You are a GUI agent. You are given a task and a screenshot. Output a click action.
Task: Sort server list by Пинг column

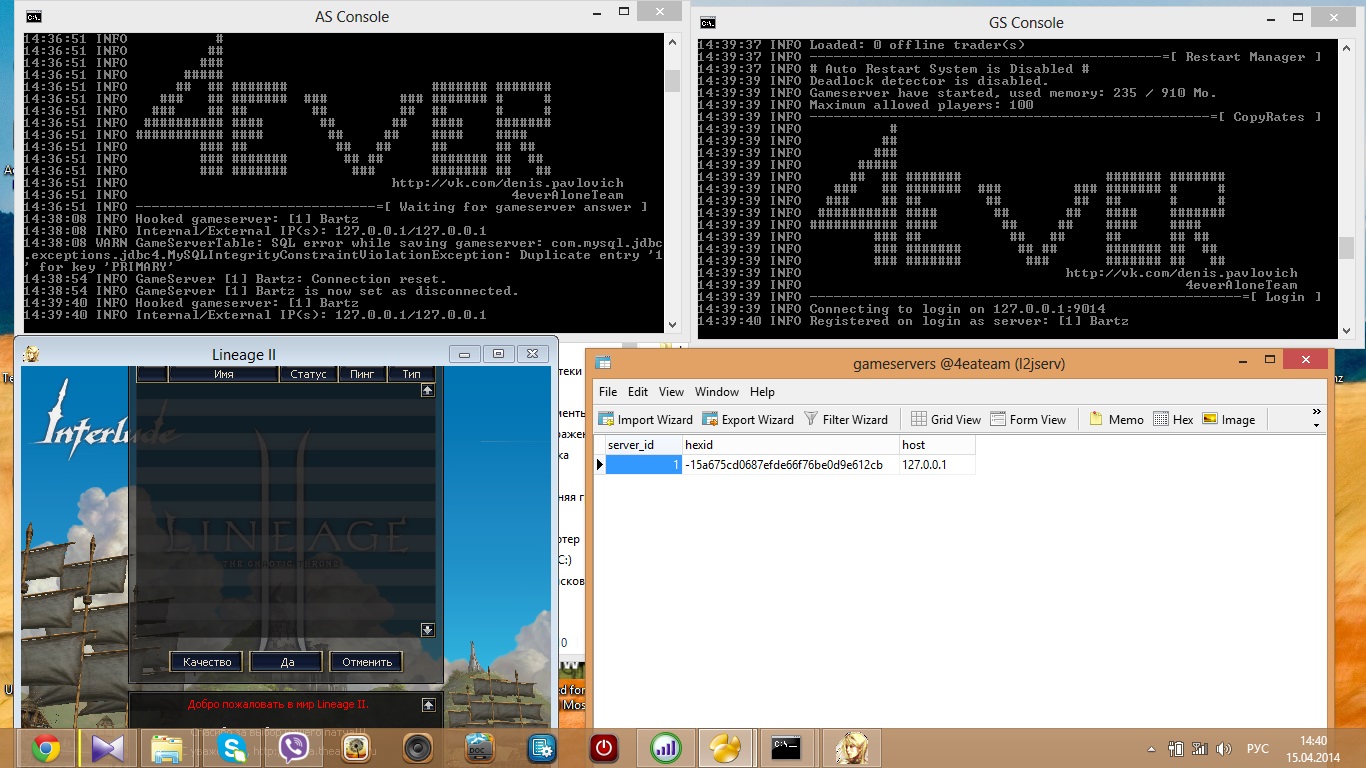(362, 374)
